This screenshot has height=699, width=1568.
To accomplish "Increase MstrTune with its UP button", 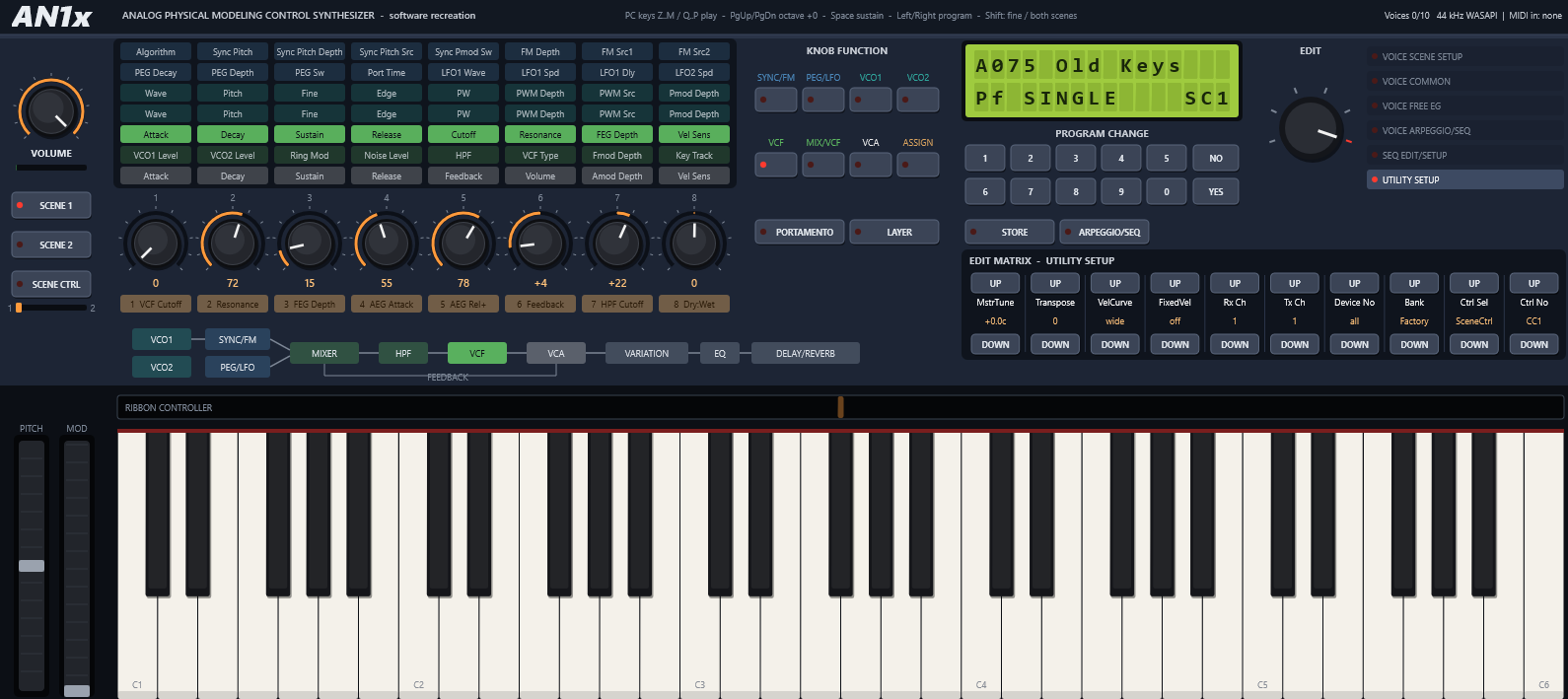I will pyautogui.click(x=995, y=283).
